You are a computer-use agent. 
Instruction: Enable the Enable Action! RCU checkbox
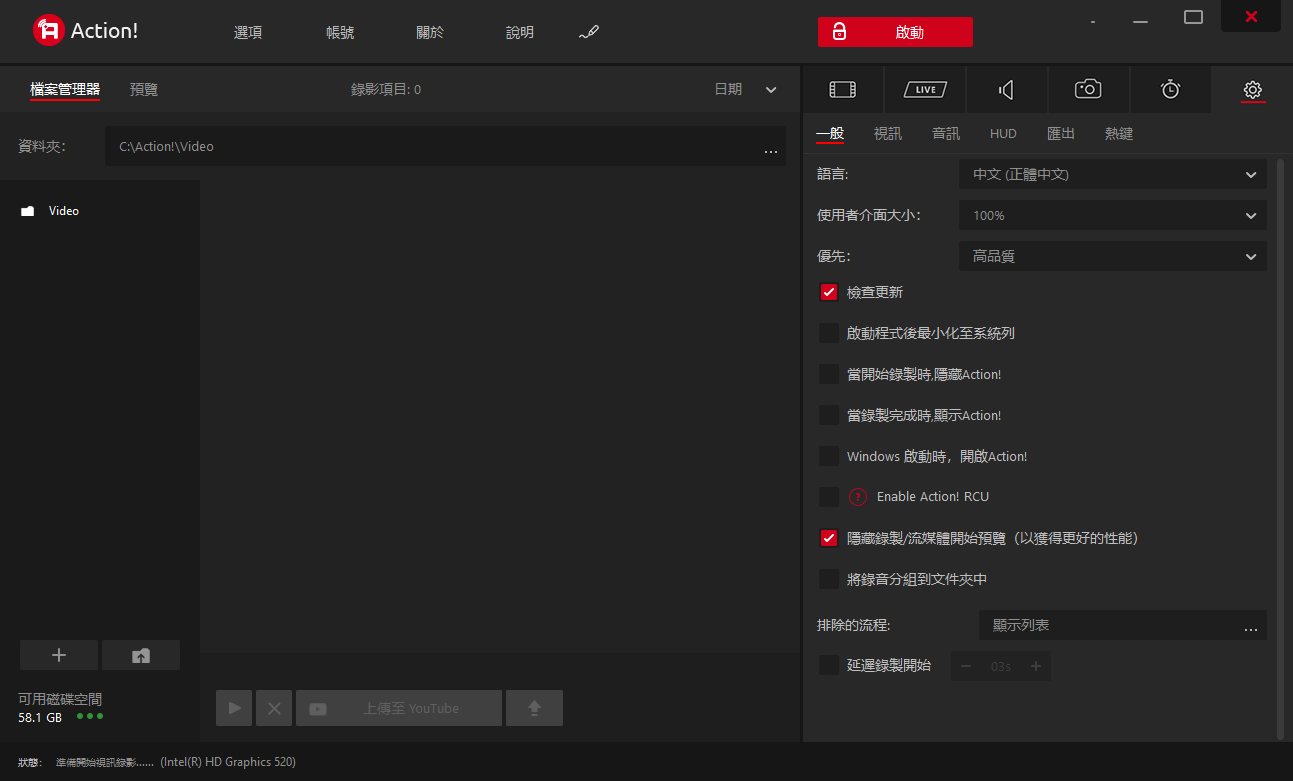(x=829, y=497)
